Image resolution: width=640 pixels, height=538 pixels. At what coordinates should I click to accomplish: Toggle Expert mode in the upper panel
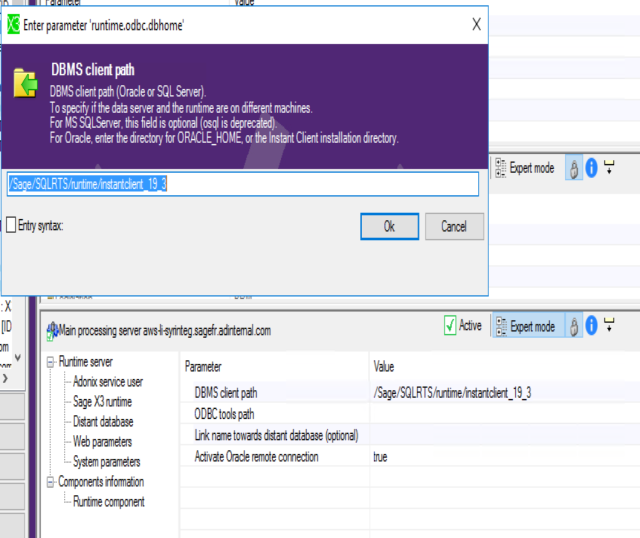click(x=524, y=168)
